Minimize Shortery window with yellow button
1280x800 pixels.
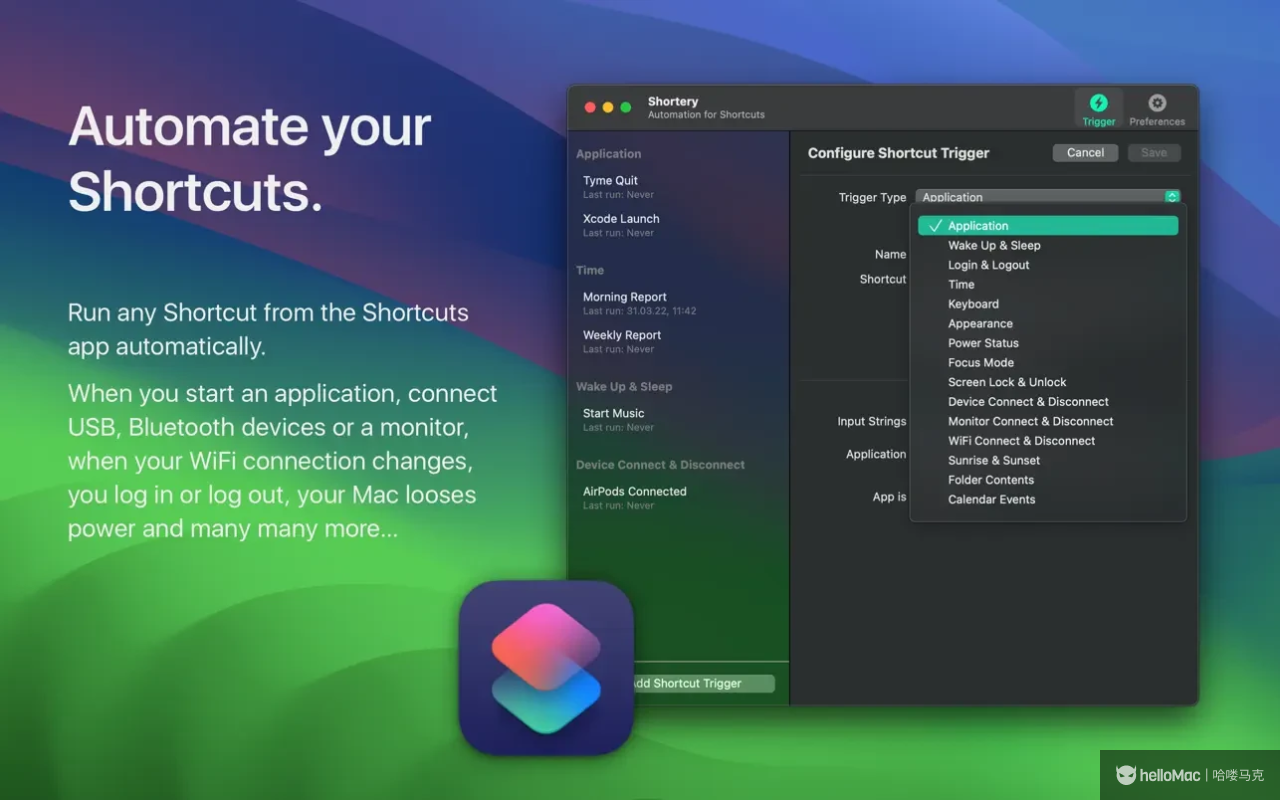(608, 107)
